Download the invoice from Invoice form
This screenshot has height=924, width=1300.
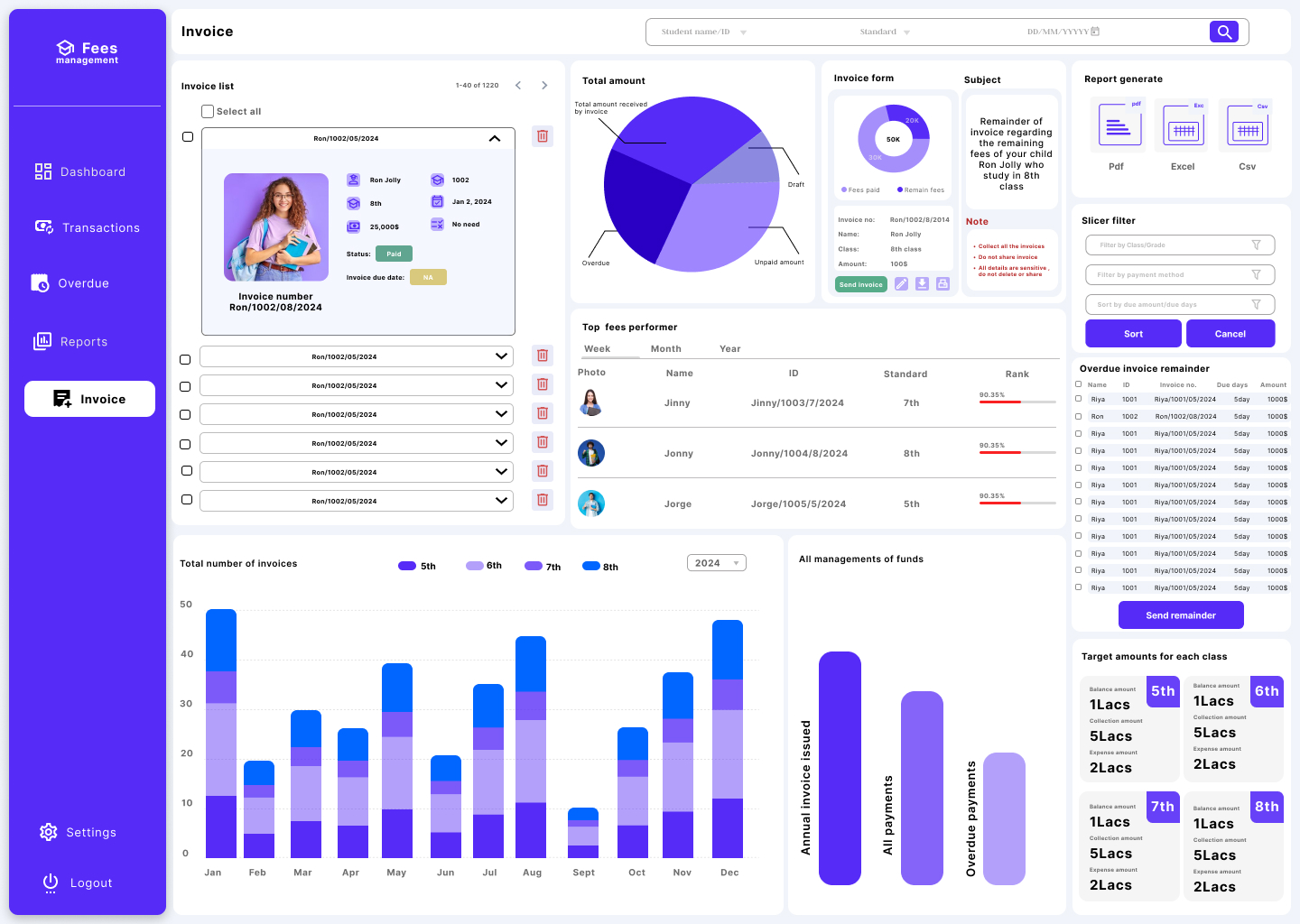(922, 283)
